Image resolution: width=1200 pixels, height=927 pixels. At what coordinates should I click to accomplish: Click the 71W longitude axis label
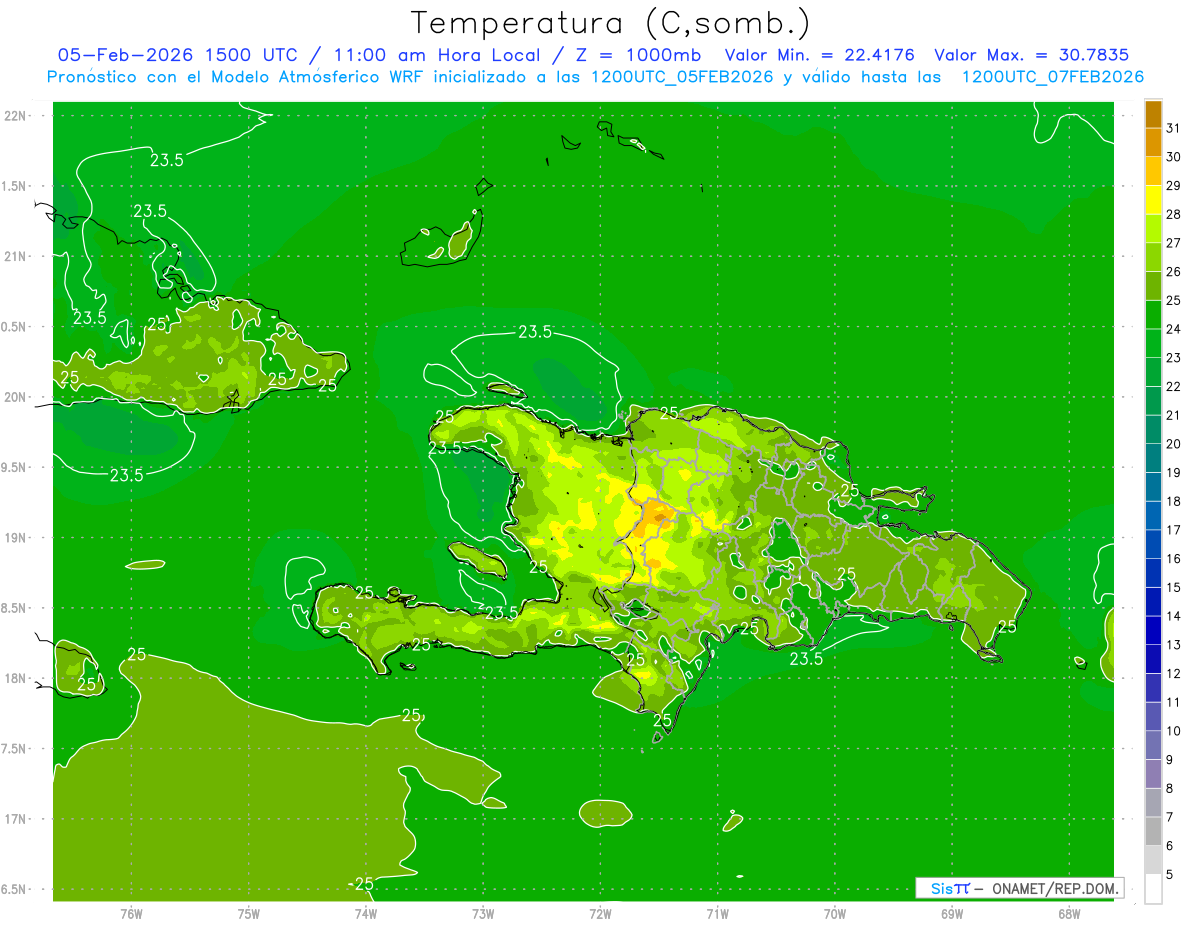[x=717, y=914]
